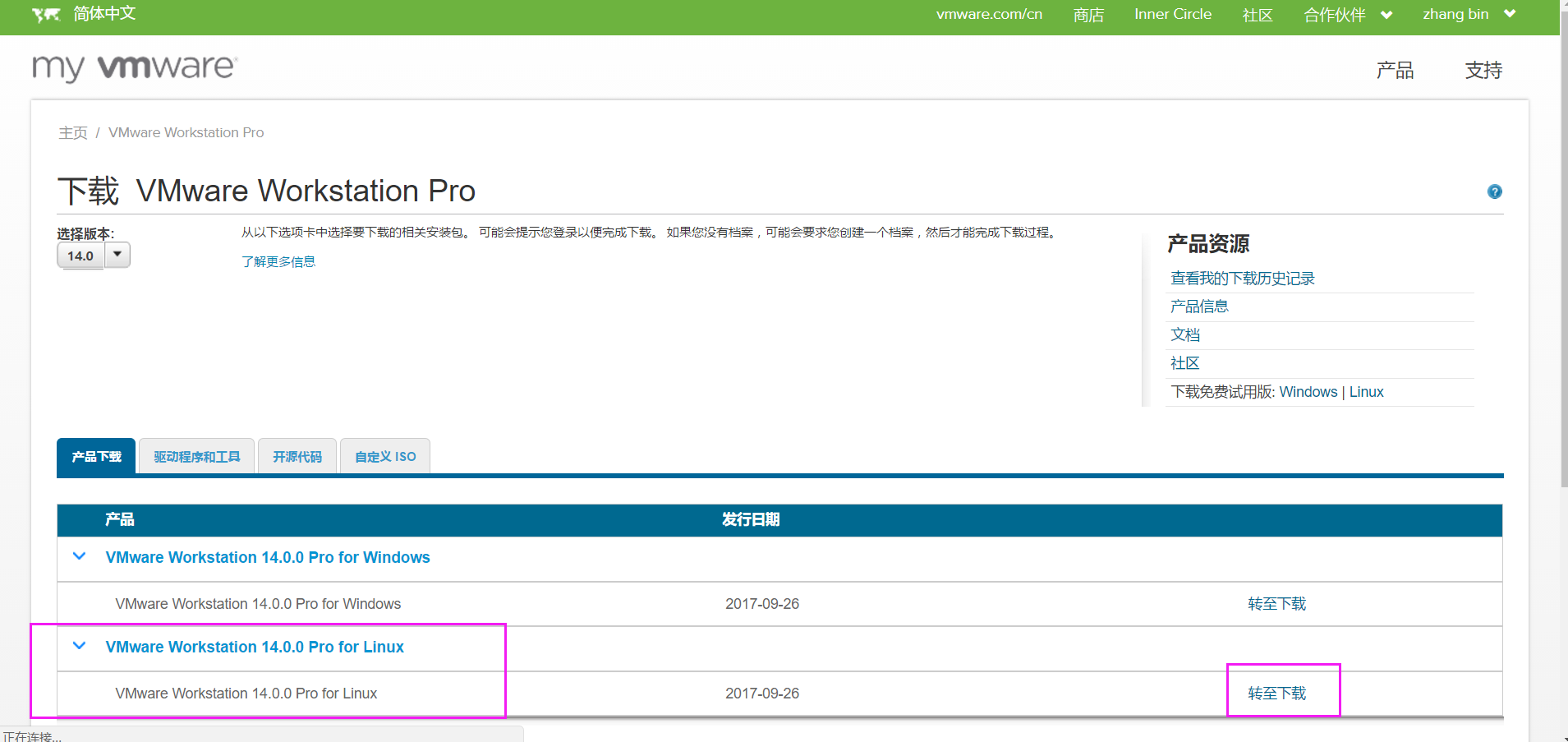Open the blue help question mark icon
Image resolution: width=1568 pixels, height=742 pixels.
(x=1495, y=191)
